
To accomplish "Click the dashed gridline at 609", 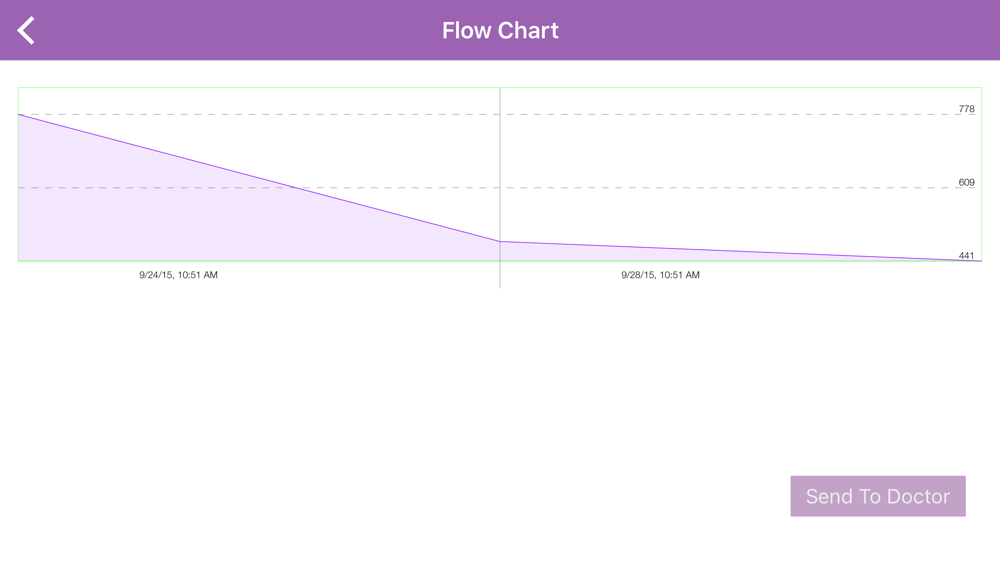I will [x=700, y=188].
